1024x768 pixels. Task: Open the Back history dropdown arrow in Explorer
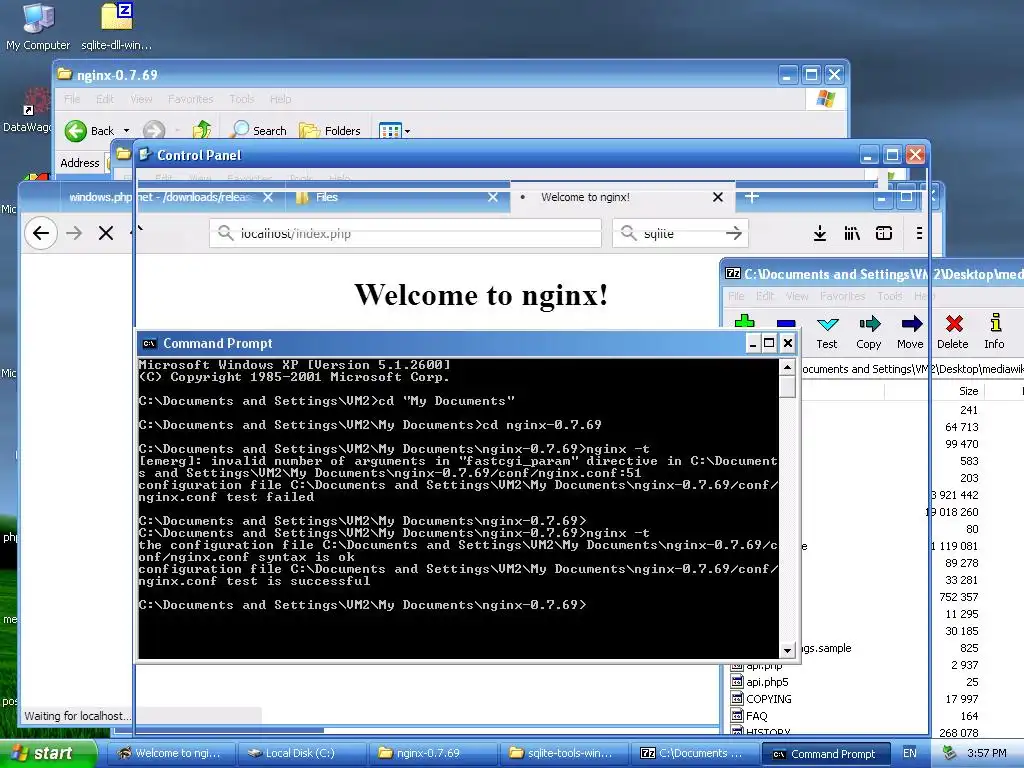coord(126,131)
